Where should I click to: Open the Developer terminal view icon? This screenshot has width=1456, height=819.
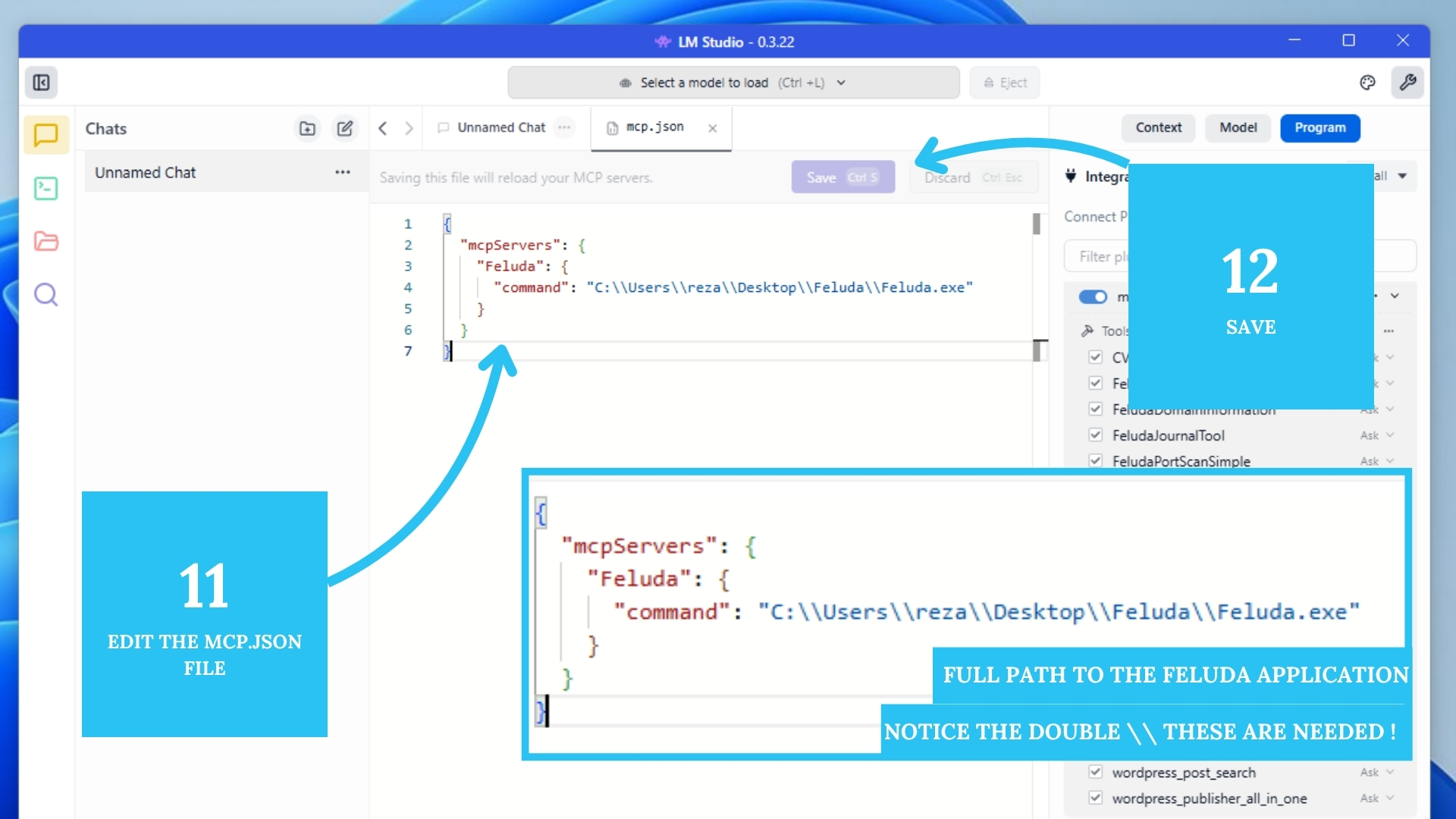pos(46,188)
